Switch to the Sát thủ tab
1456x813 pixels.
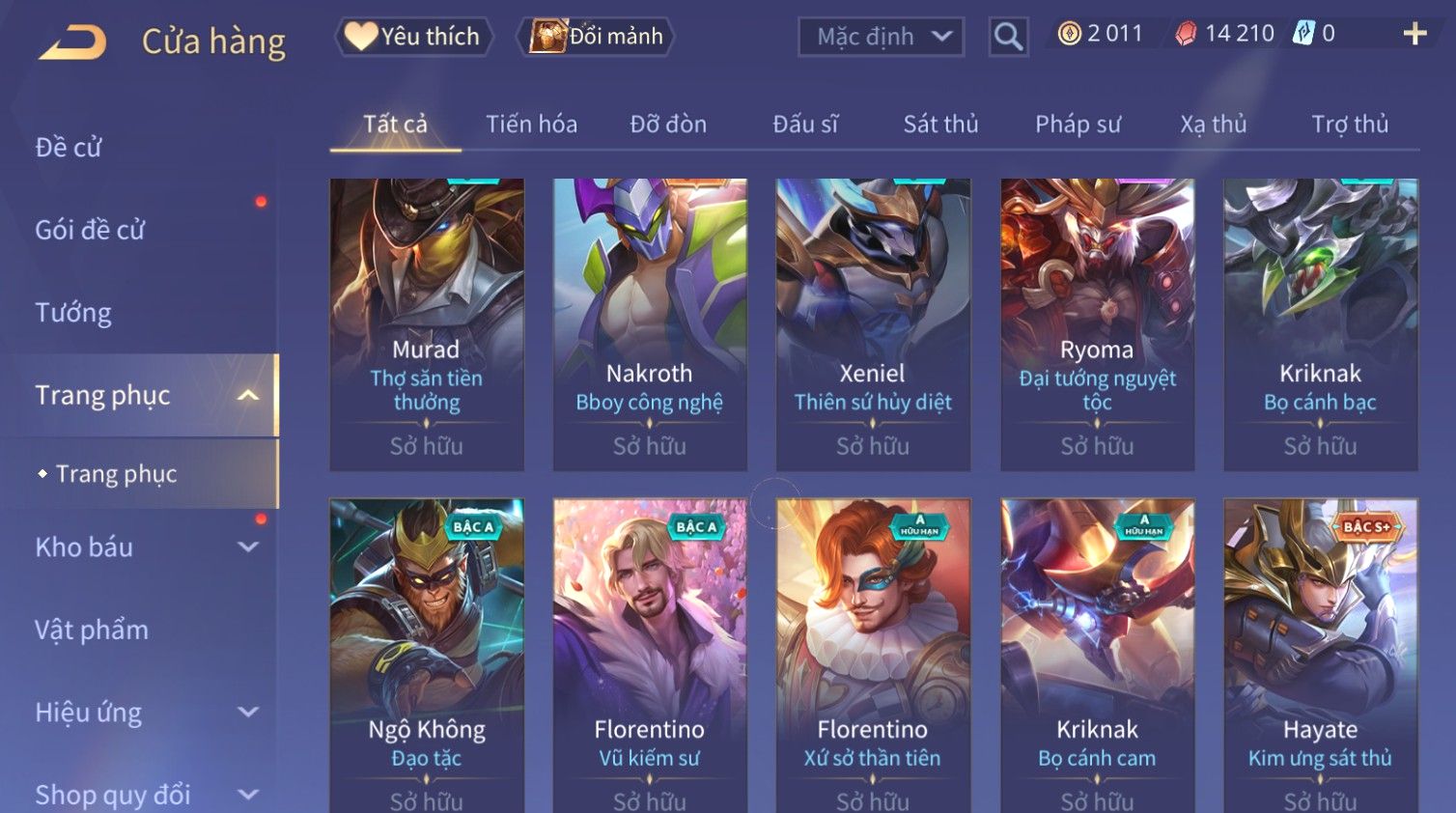point(940,124)
